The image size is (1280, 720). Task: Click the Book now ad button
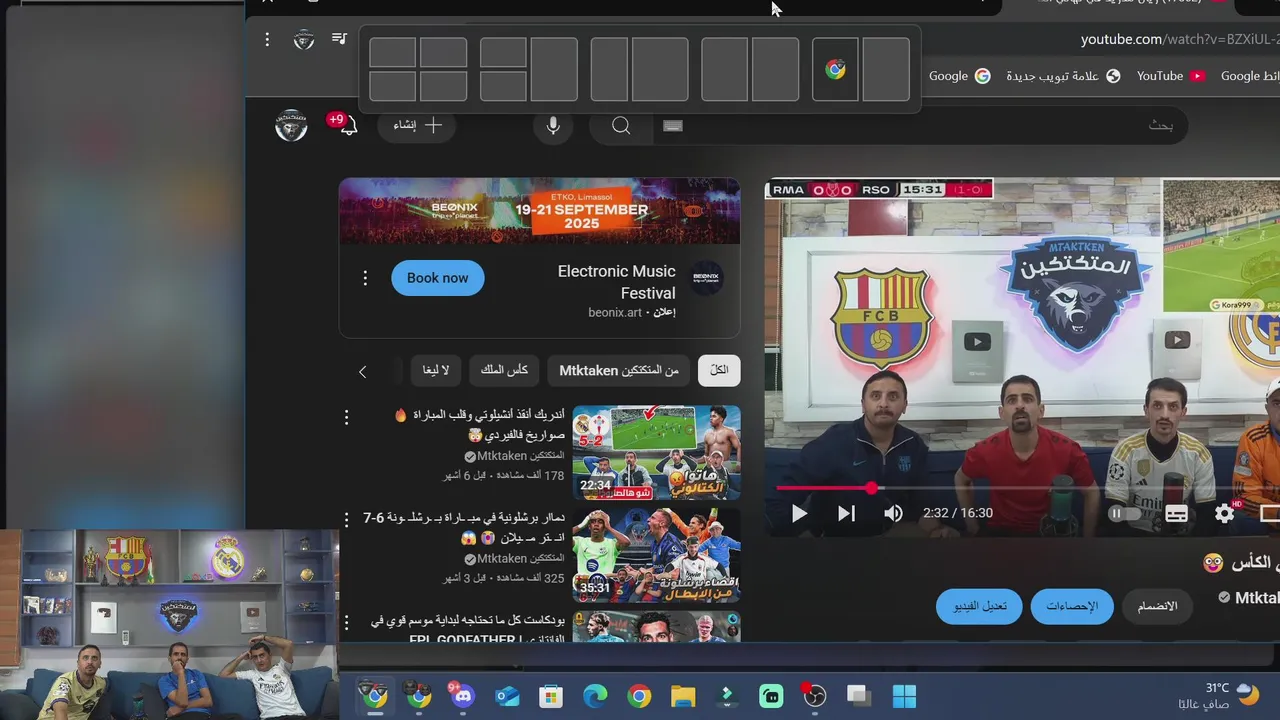point(437,278)
